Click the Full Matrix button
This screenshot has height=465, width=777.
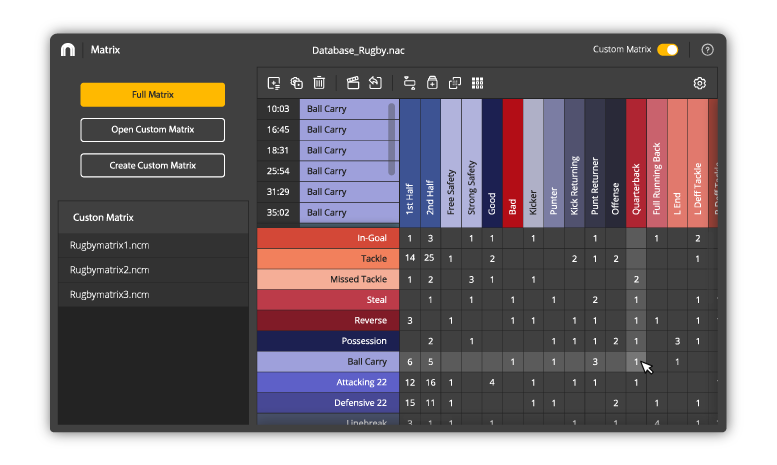[153, 95]
